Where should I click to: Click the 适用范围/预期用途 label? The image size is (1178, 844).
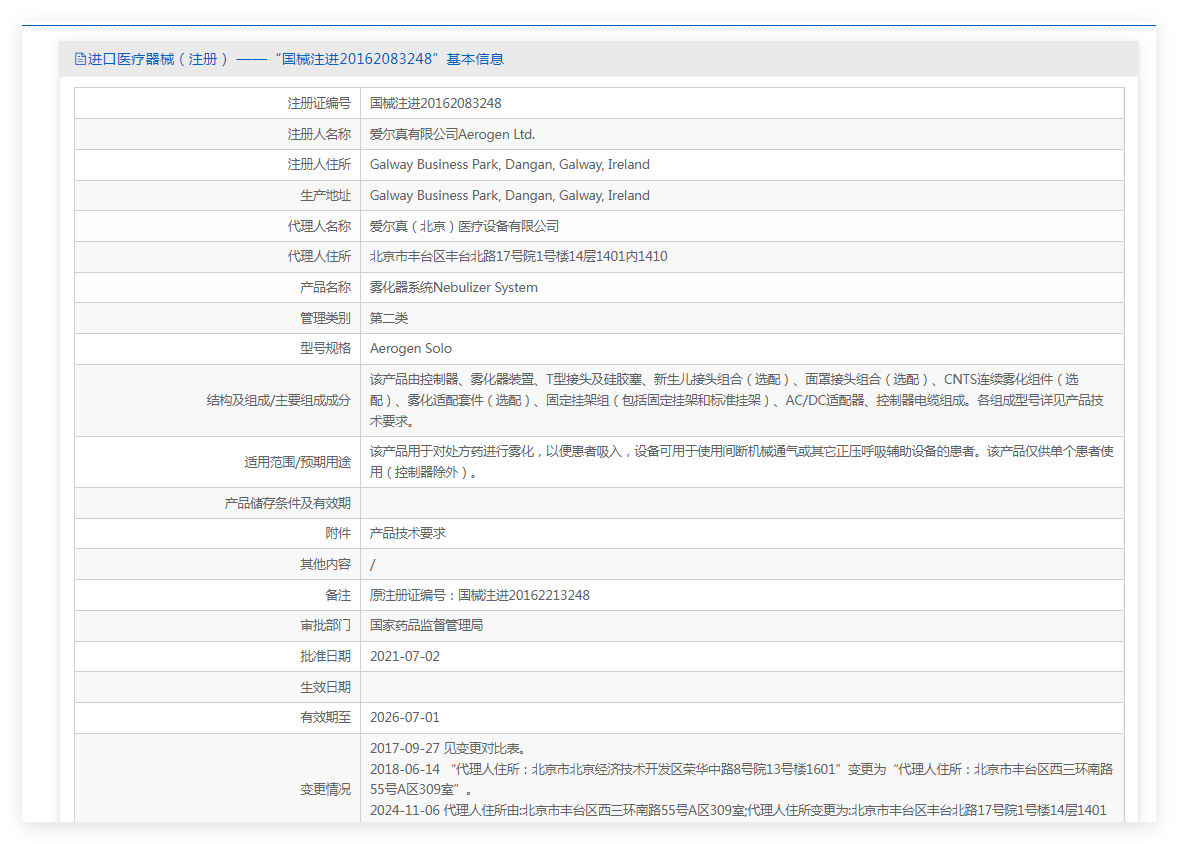click(x=298, y=462)
